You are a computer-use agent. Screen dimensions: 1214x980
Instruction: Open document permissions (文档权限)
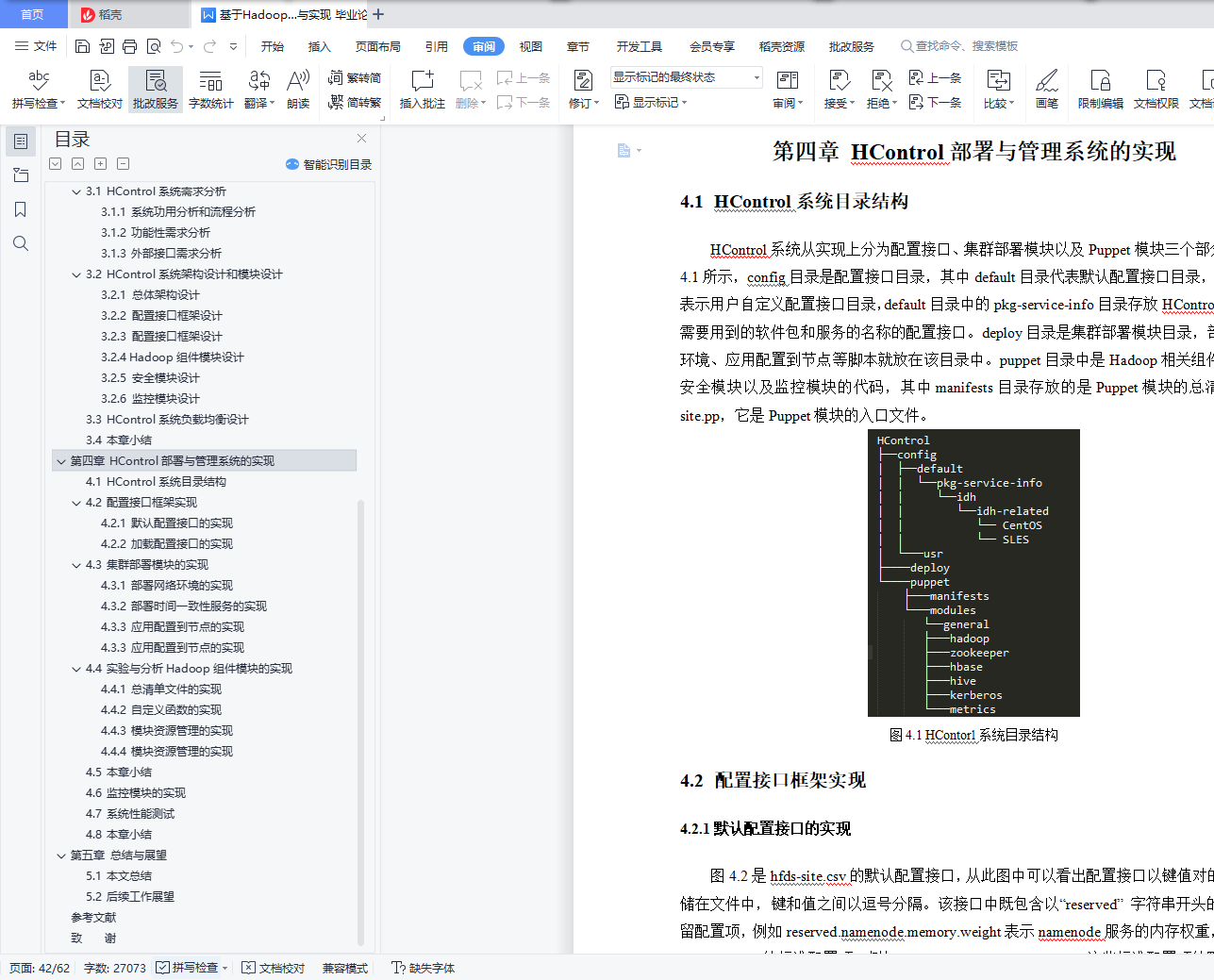coord(1156,90)
